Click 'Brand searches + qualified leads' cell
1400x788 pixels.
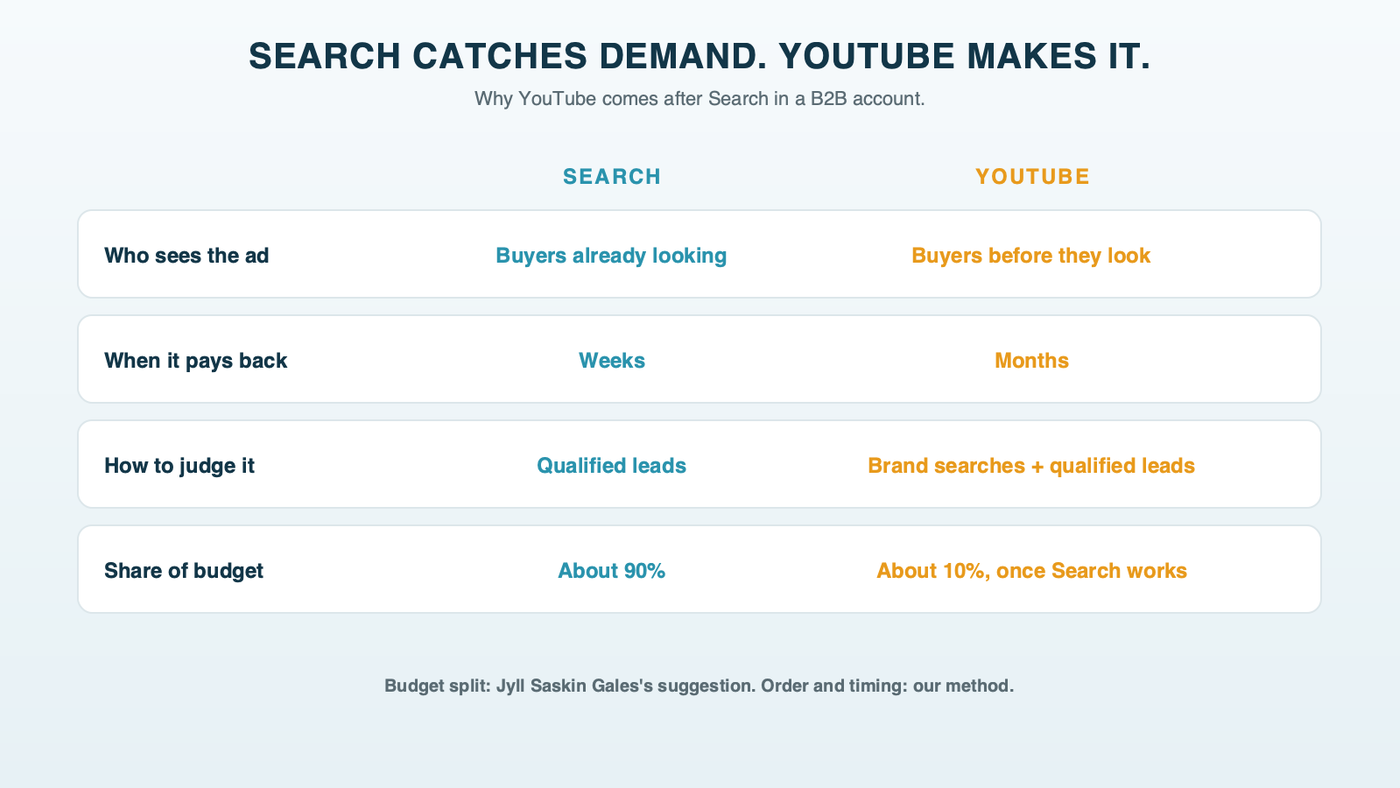(1031, 465)
